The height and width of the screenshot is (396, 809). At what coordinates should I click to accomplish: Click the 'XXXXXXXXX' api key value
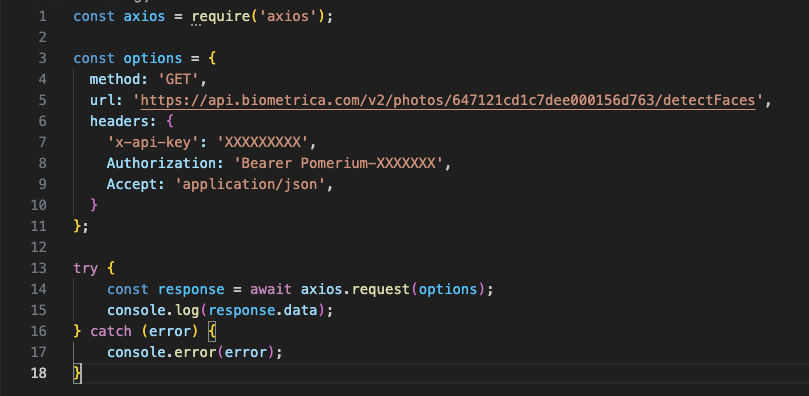coord(263,142)
